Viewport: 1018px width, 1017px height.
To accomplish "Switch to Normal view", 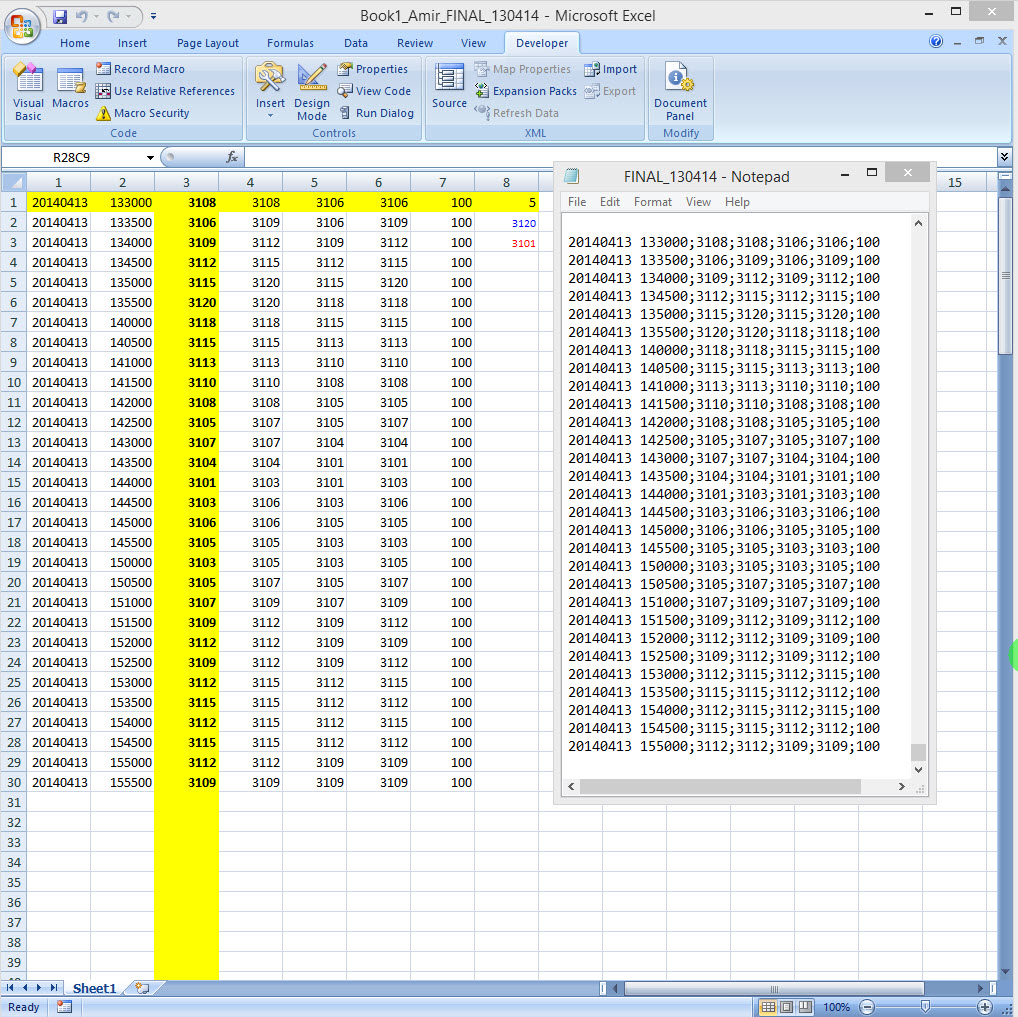I will tap(768, 1007).
